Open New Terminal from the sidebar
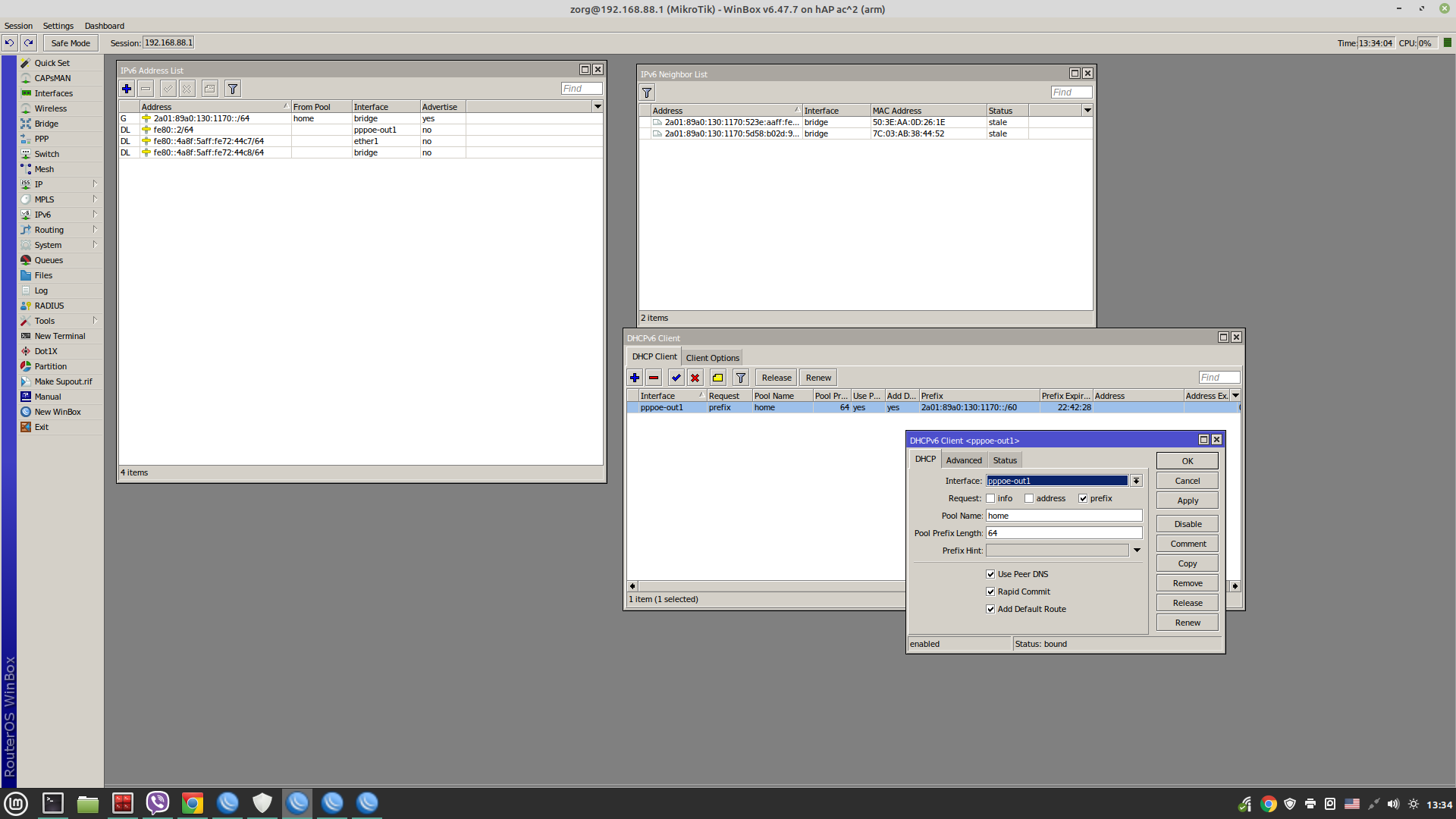 point(59,336)
